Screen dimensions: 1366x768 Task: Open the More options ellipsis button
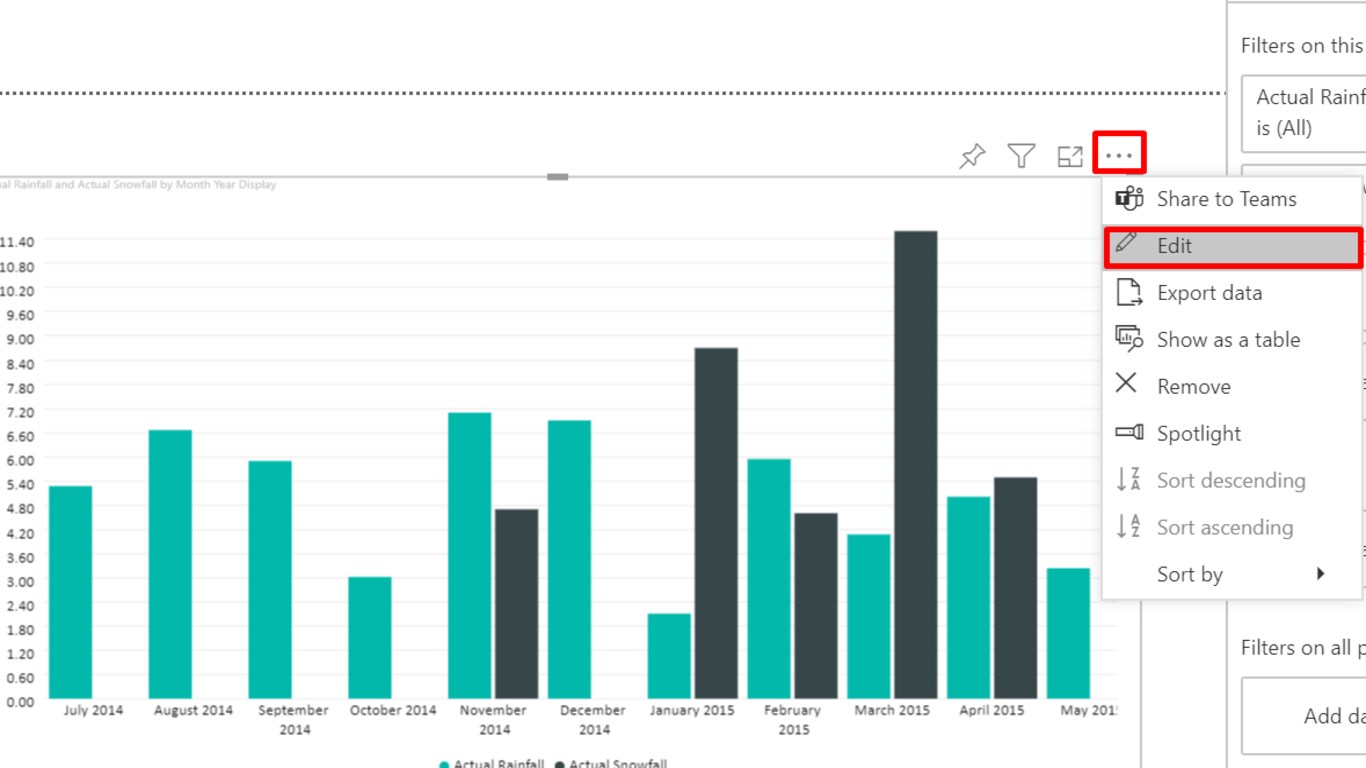coord(1119,154)
